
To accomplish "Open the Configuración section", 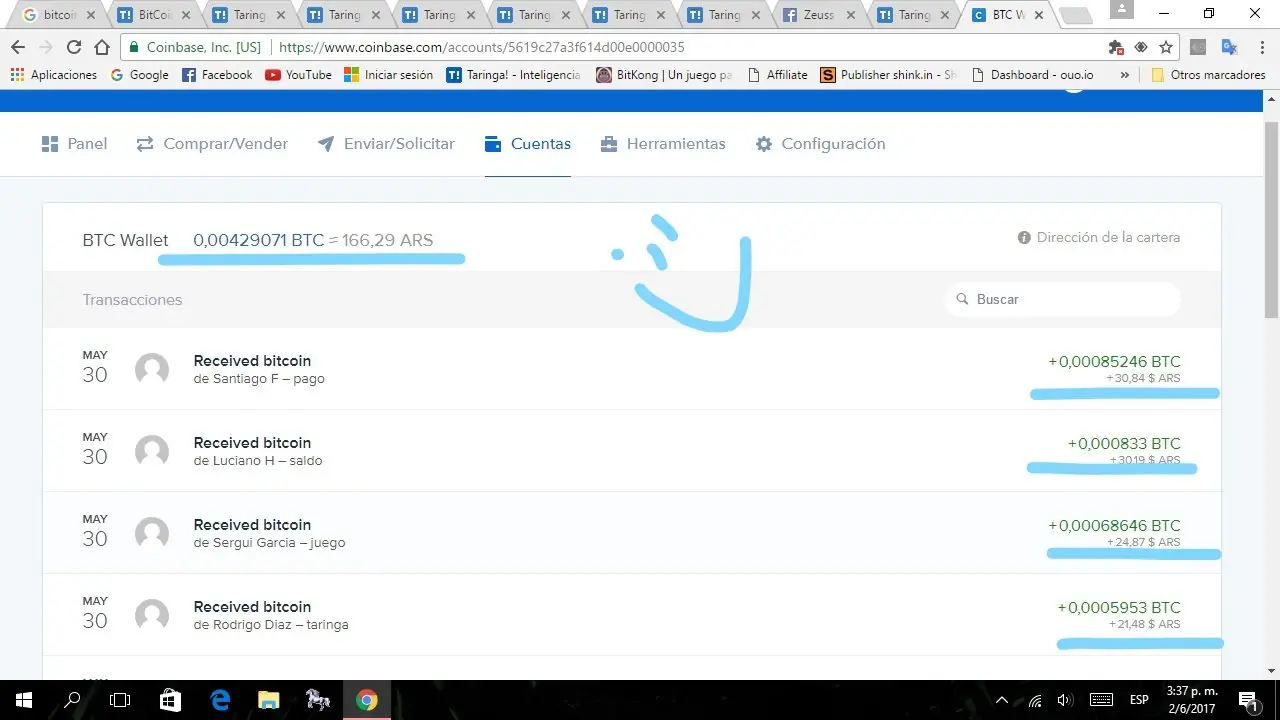I will [821, 144].
